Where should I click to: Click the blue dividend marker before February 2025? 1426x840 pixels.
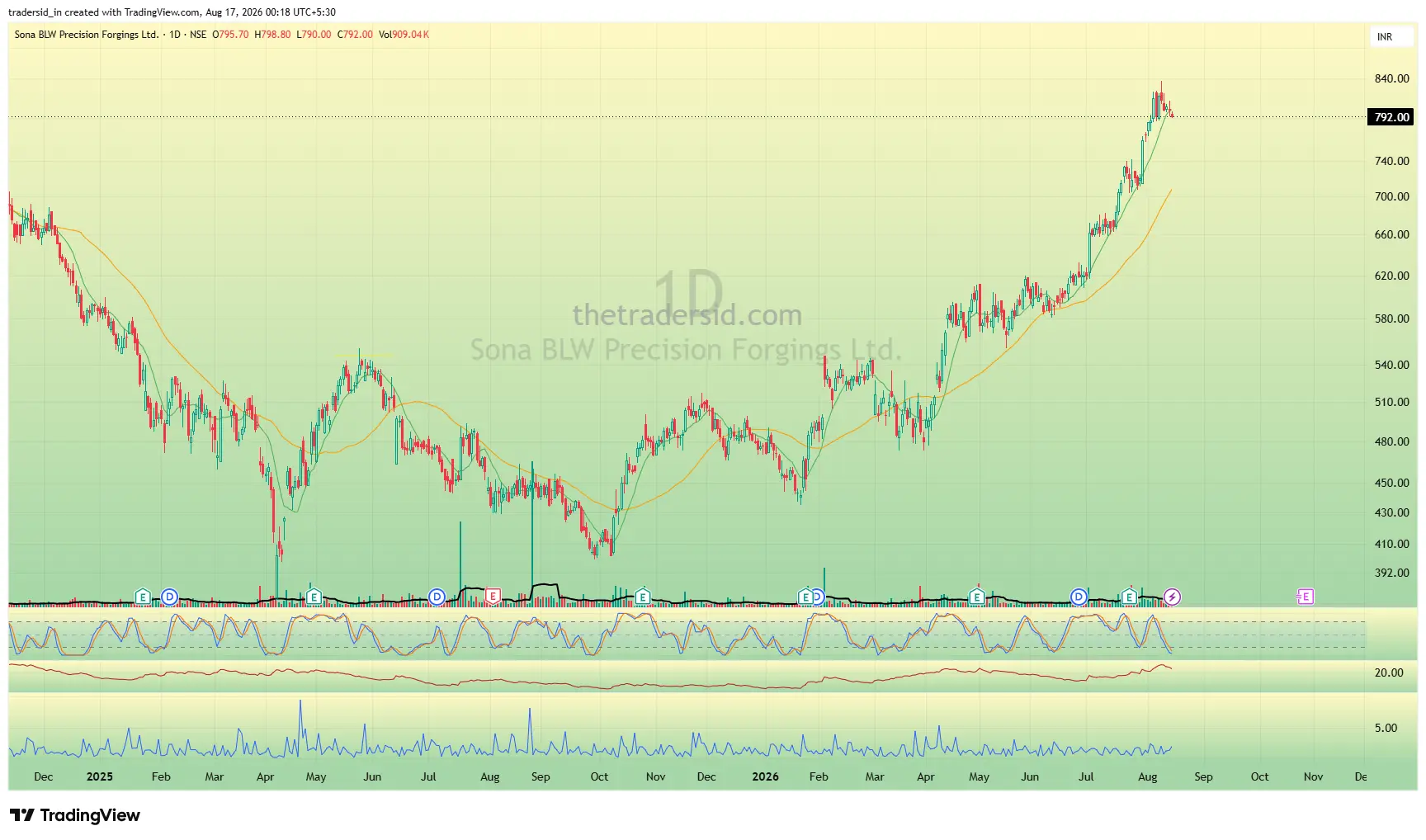169,597
